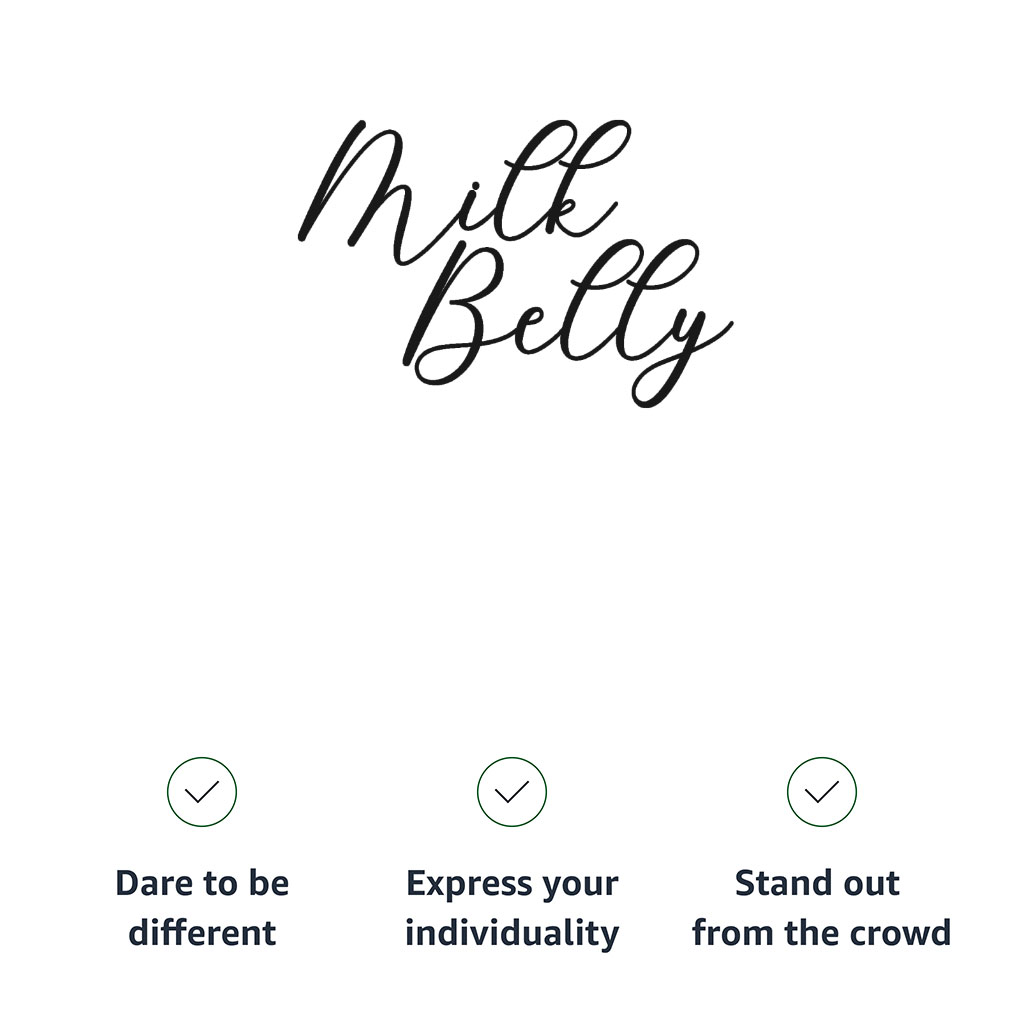1024x1024 pixels.
Task: Open the "Express your individuality" caption
Action: (512, 908)
